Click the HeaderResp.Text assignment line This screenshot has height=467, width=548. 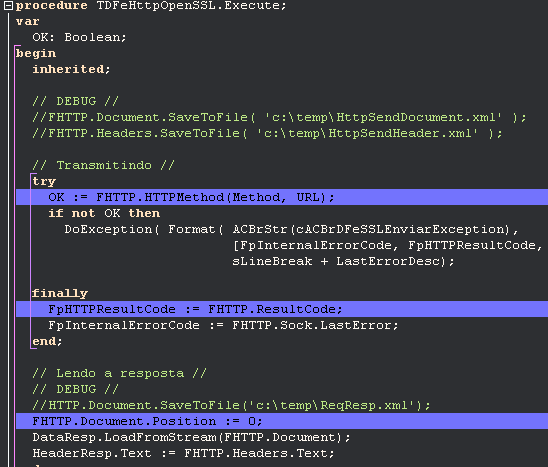(x=183, y=453)
